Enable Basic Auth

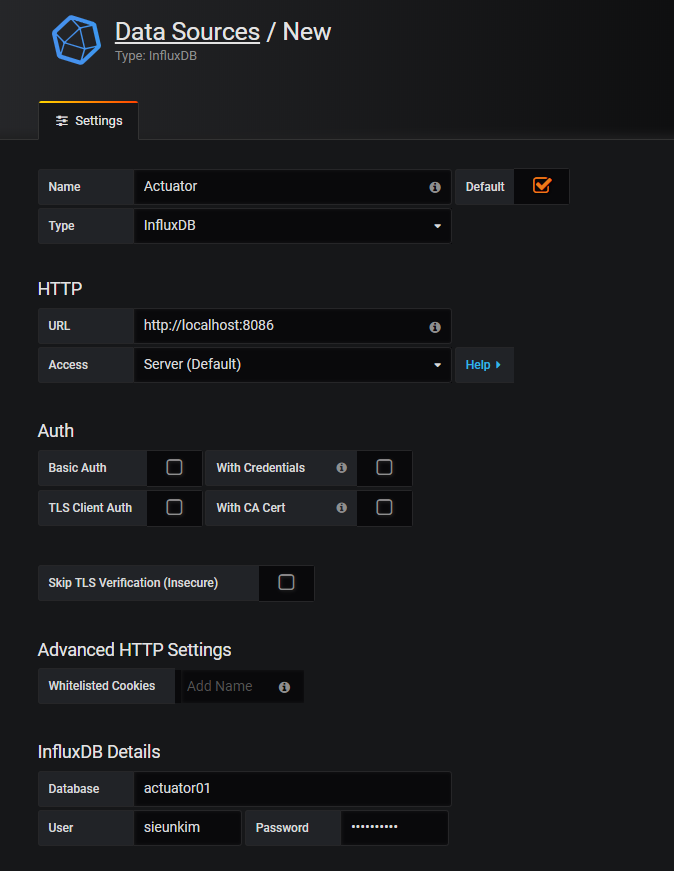click(174, 468)
